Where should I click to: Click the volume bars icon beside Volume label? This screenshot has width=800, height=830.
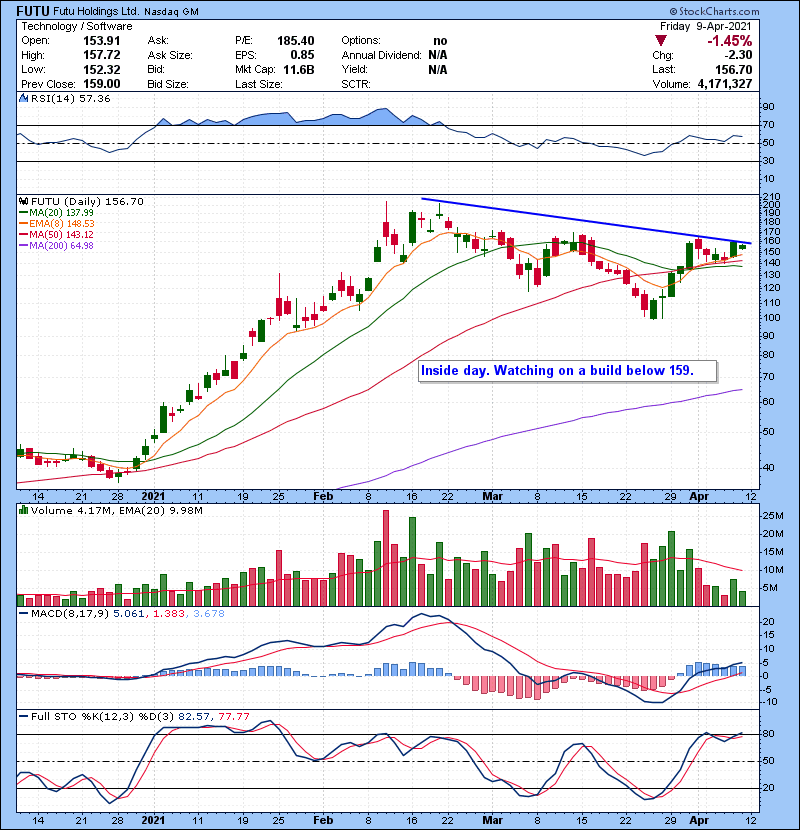[x=23, y=510]
